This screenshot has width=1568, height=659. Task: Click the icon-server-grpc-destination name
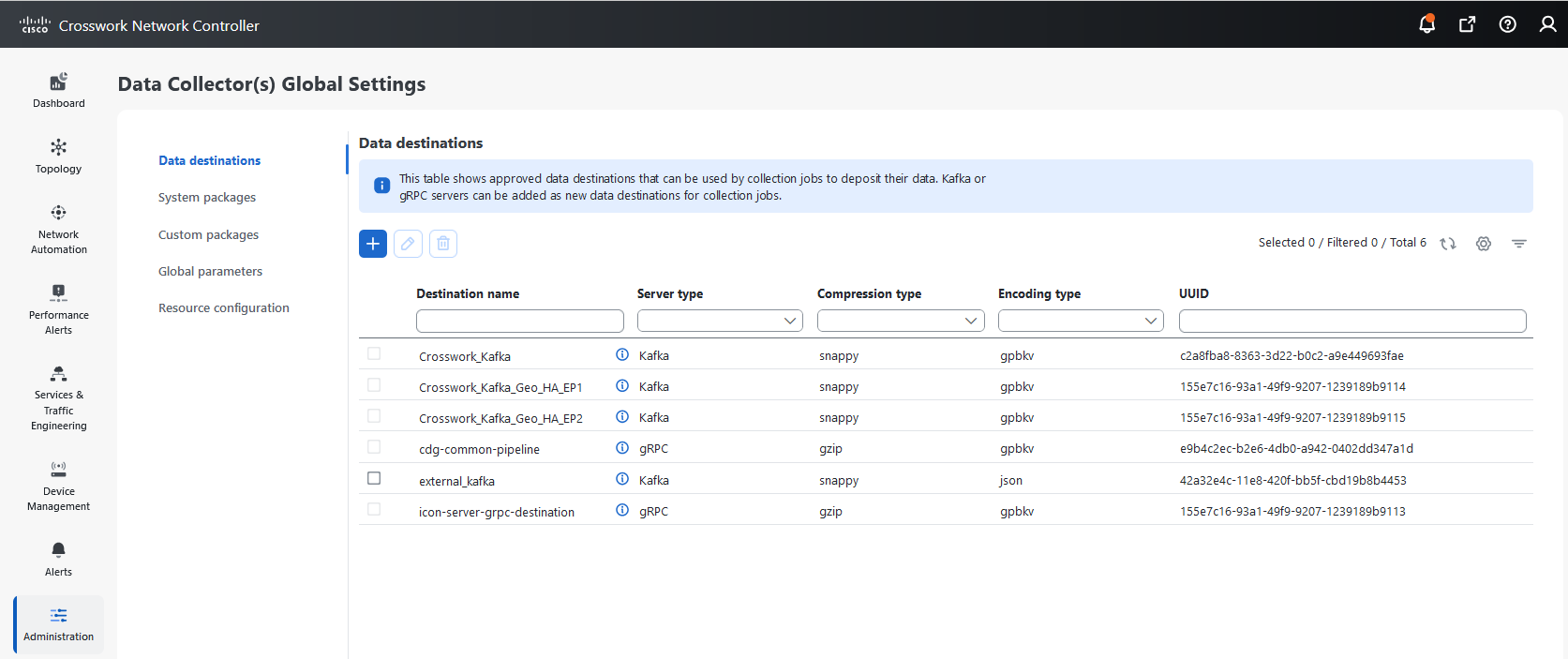(497, 512)
